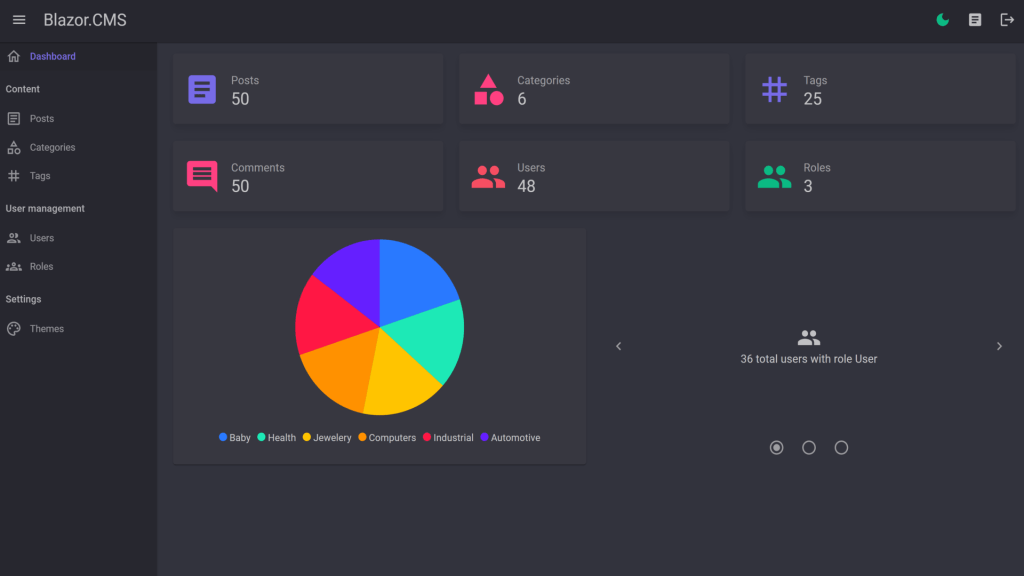This screenshot has width=1024, height=576.
Task: Open Themes in the sidebar settings
Action: point(46,329)
